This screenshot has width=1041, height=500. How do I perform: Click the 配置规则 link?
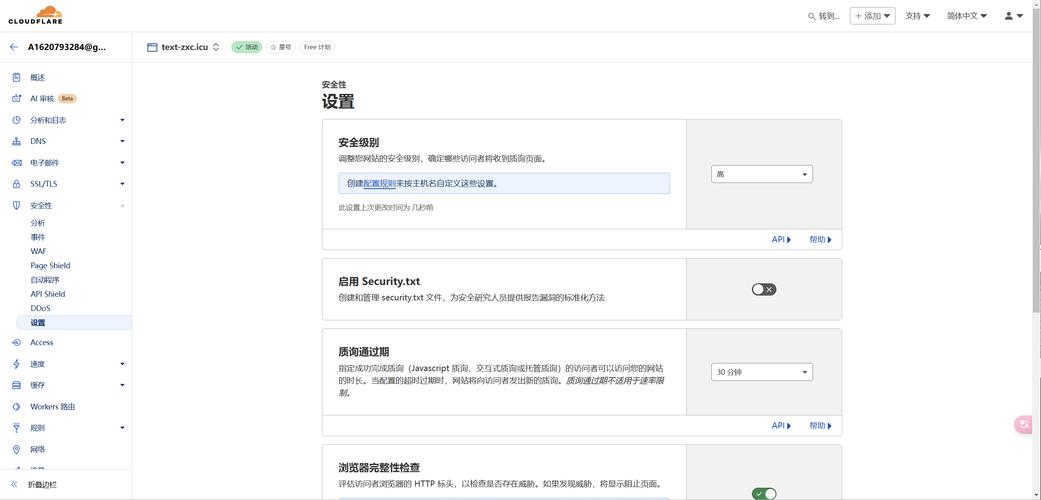tap(379, 183)
